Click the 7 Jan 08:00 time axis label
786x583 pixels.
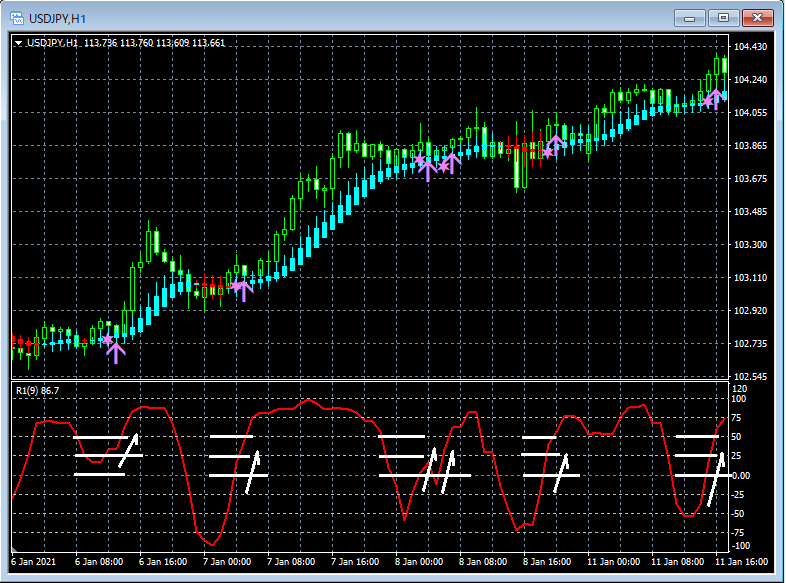(x=290, y=562)
